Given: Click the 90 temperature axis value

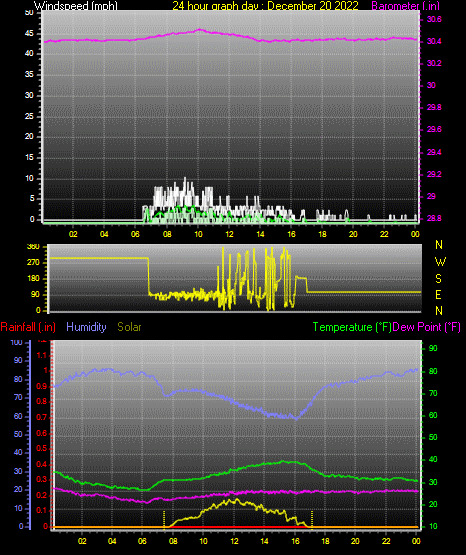Looking at the screenshot, I should click(433, 348).
